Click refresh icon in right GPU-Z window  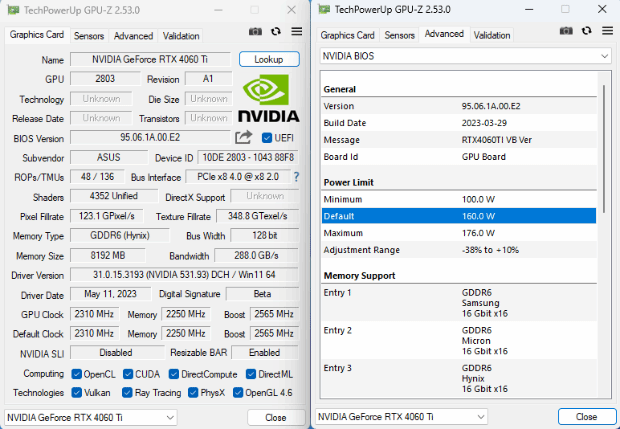[x=587, y=31]
